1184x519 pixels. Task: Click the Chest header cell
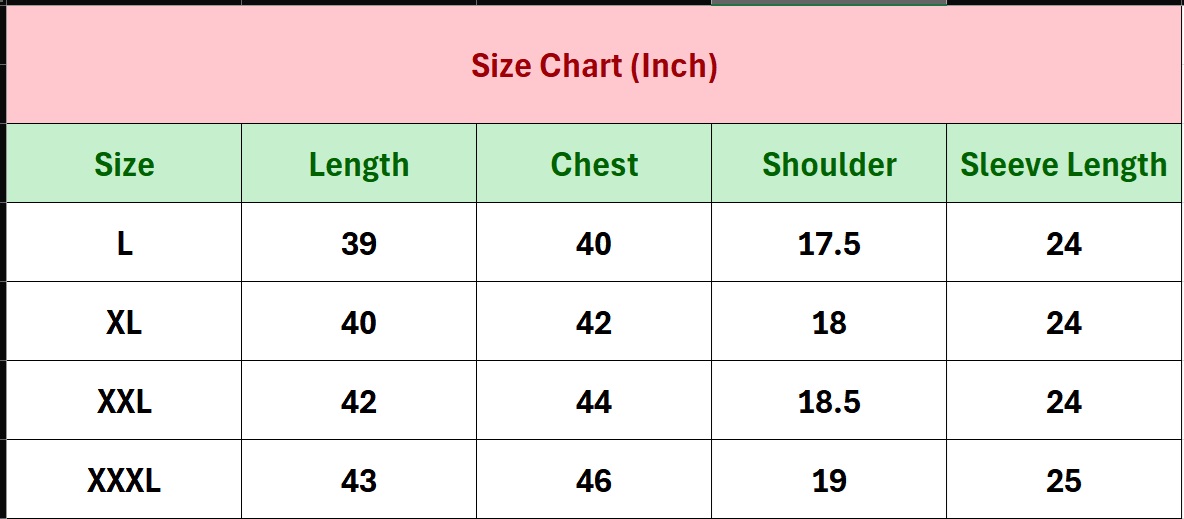click(594, 164)
